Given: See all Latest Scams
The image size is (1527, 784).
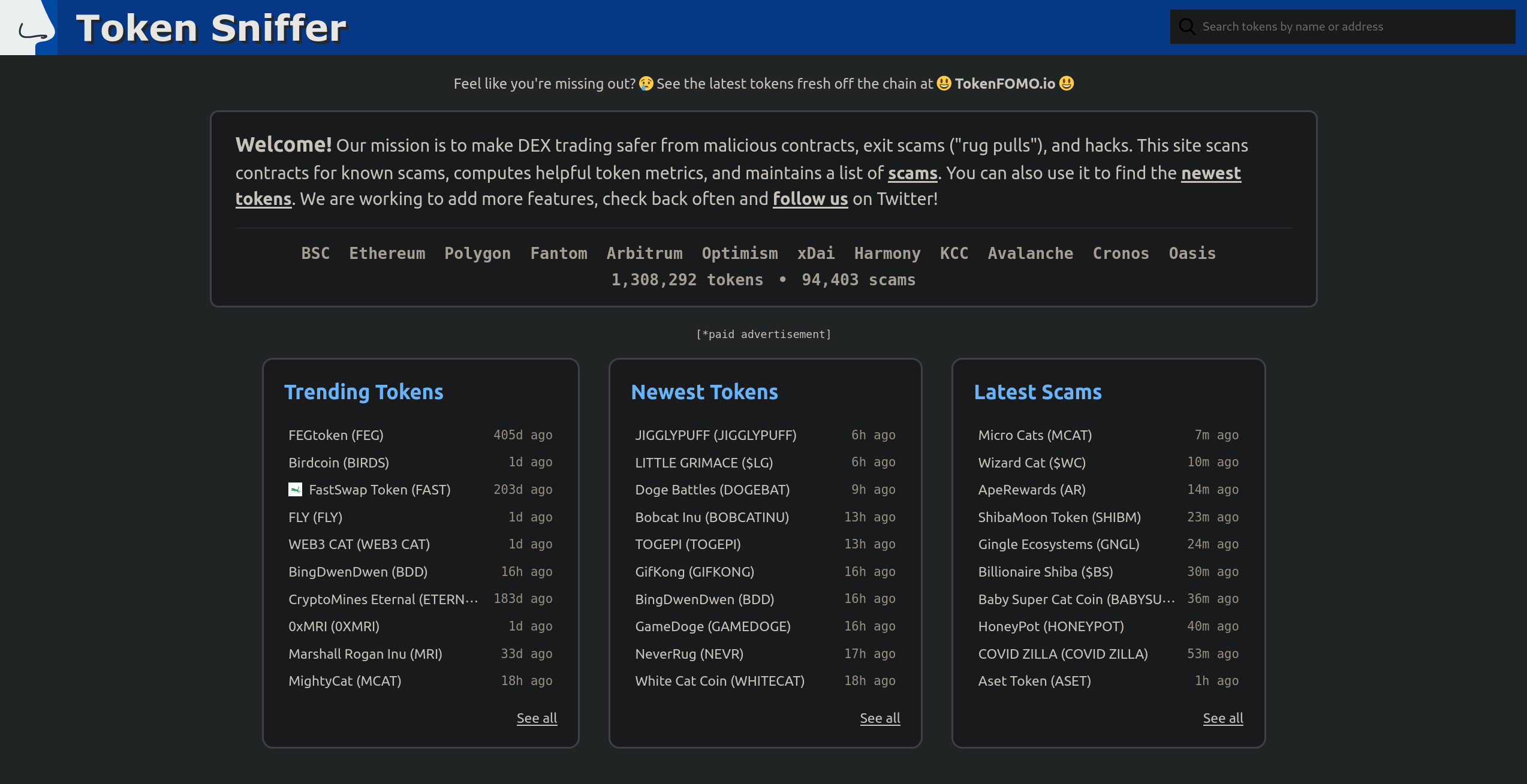Looking at the screenshot, I should [1222, 718].
